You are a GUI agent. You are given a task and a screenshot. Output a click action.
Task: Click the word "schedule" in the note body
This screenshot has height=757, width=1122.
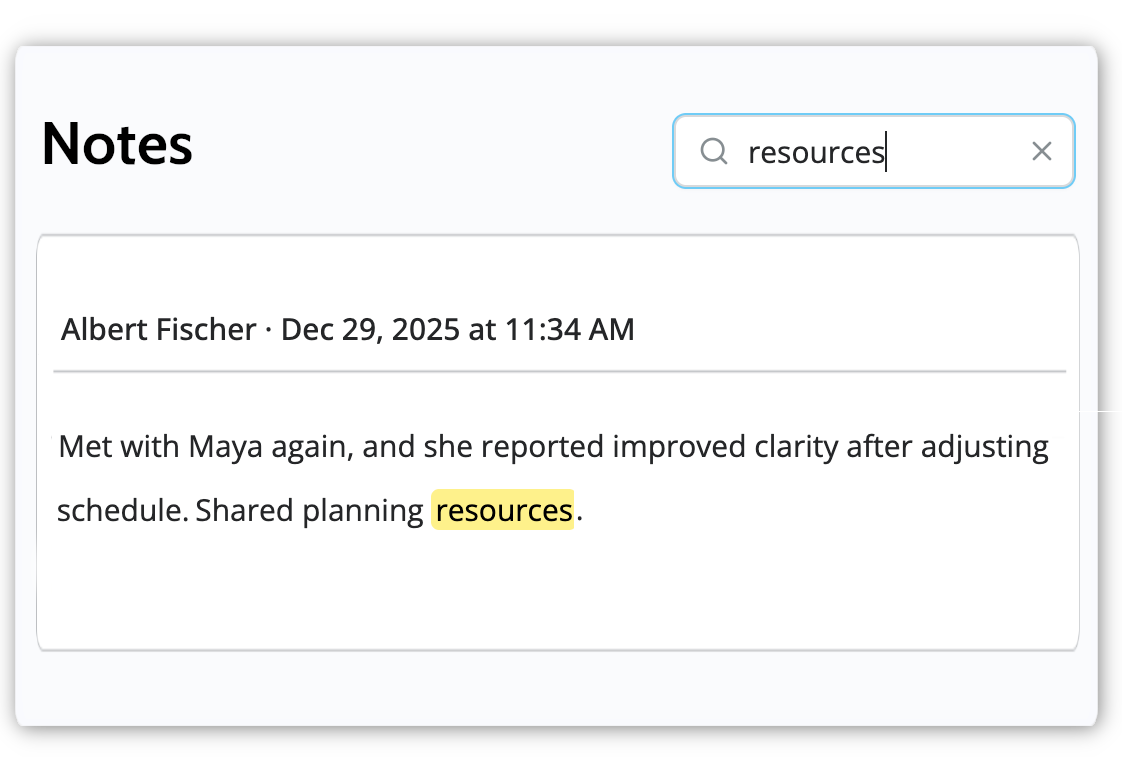pos(120,510)
